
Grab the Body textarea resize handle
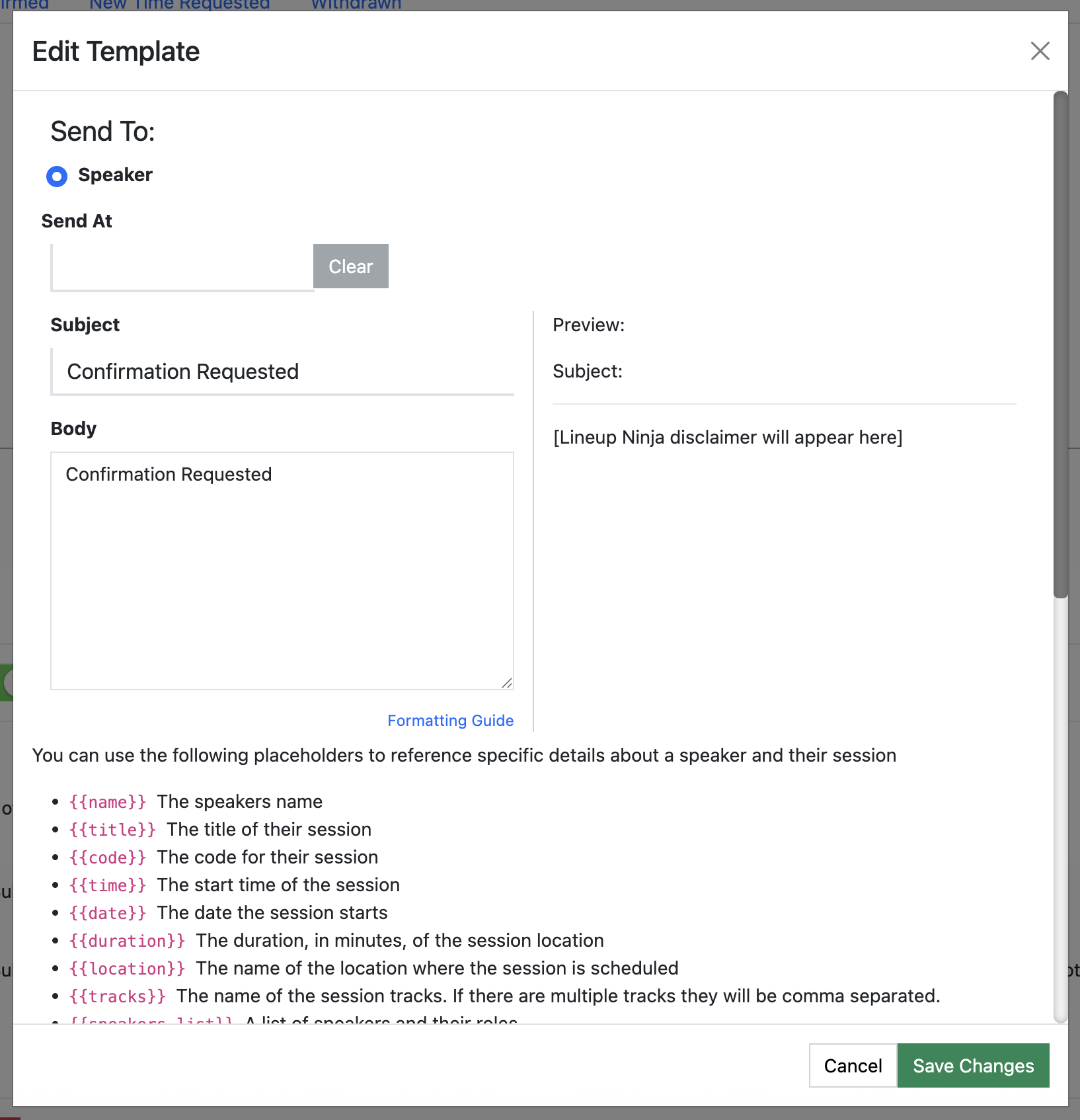tap(508, 682)
